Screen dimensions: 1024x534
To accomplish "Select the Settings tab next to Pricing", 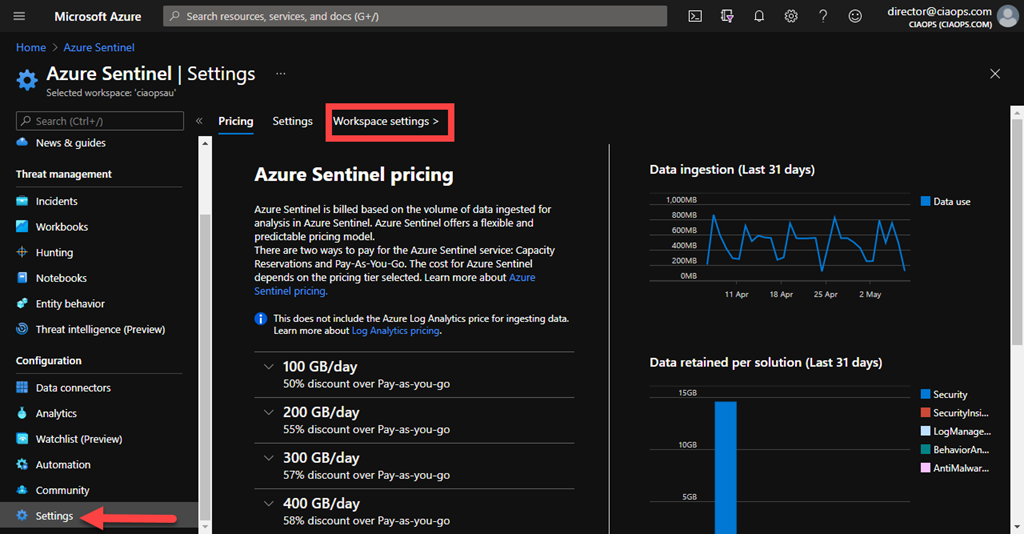I will click(x=292, y=121).
